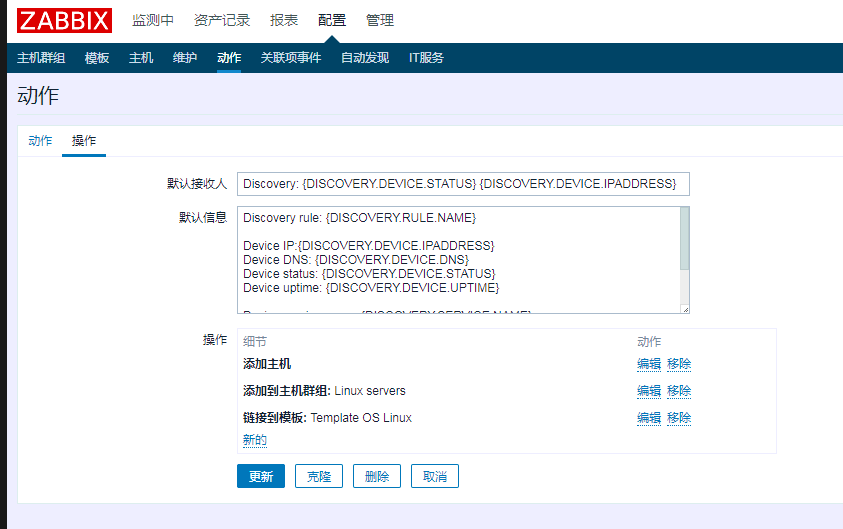This screenshot has width=843, height=529.
Task: Switch to the 动作 form tab
Action: (x=40, y=141)
